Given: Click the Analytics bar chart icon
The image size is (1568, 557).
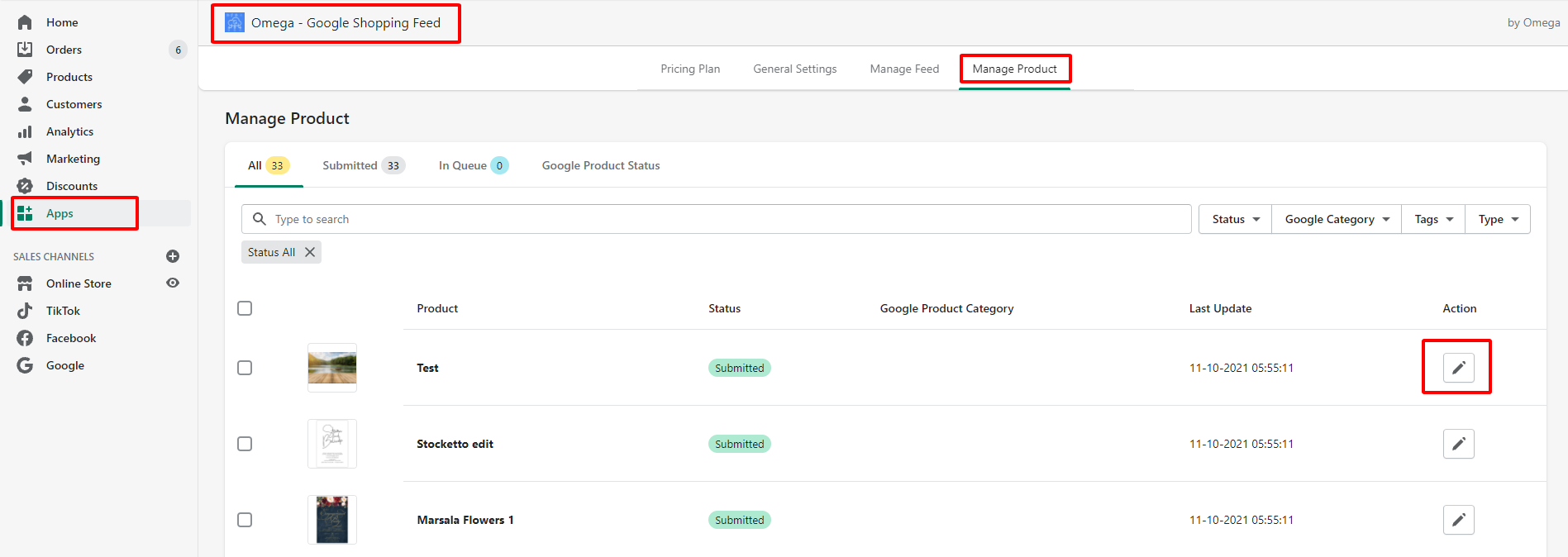Looking at the screenshot, I should (25, 131).
